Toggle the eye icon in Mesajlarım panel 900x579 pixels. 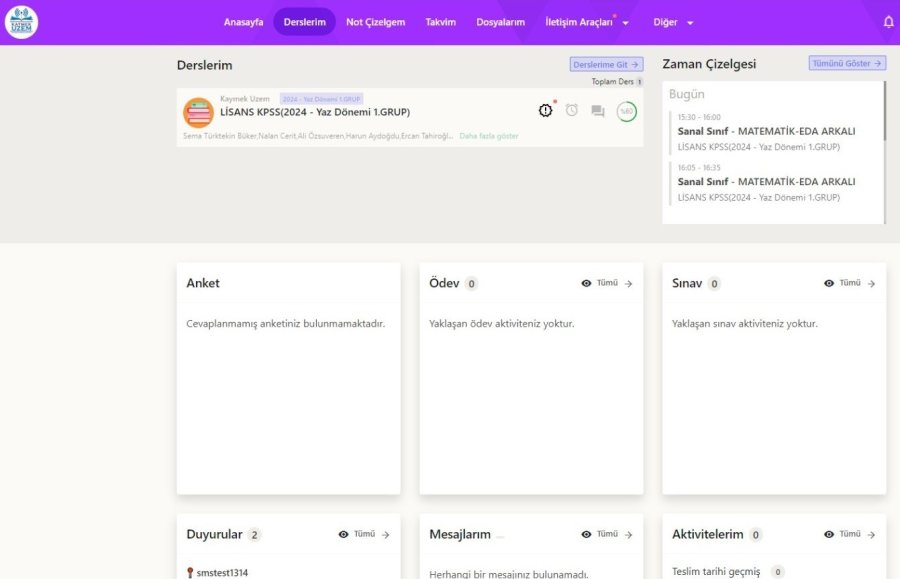(x=586, y=535)
